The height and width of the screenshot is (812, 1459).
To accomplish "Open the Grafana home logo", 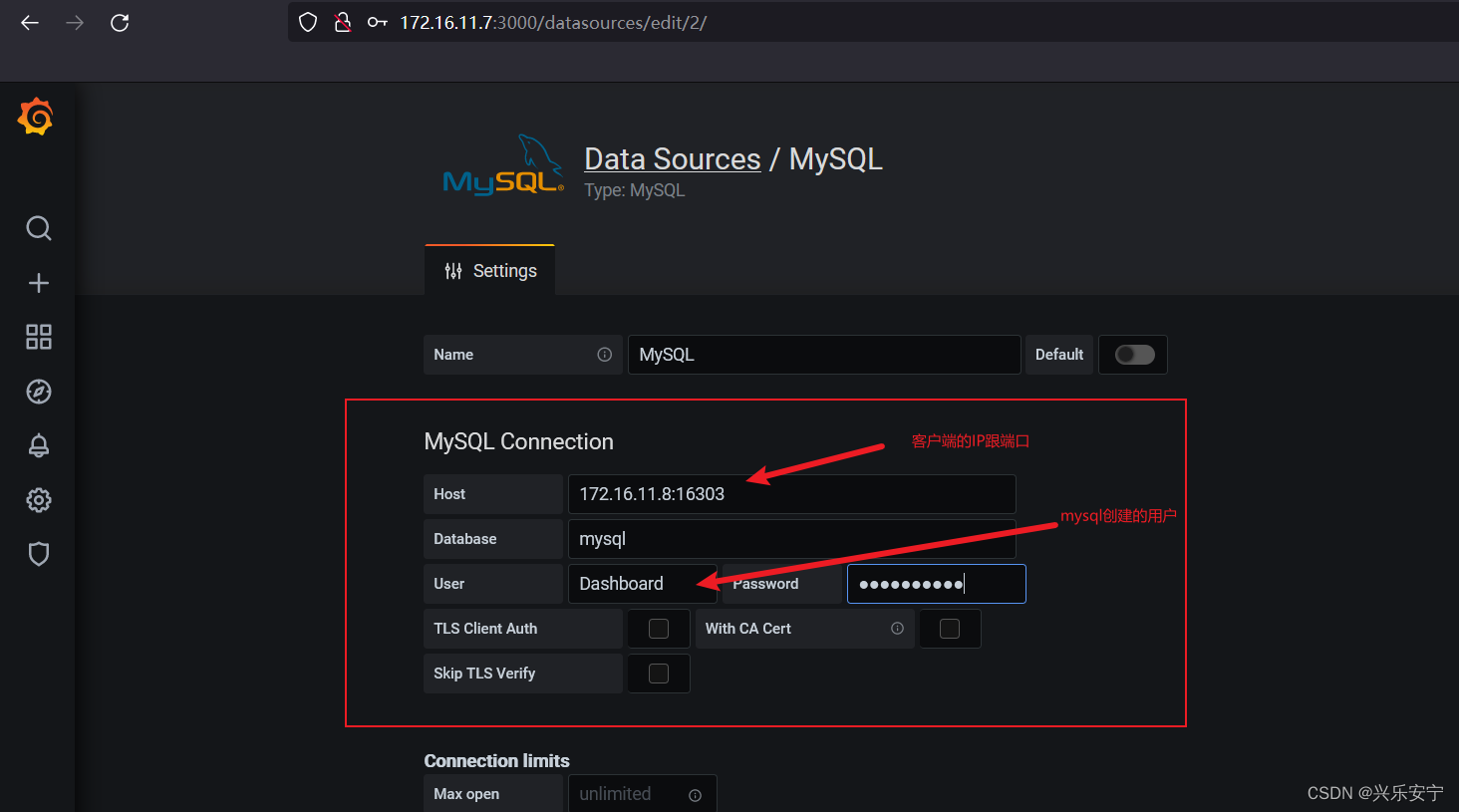I will (x=36, y=117).
